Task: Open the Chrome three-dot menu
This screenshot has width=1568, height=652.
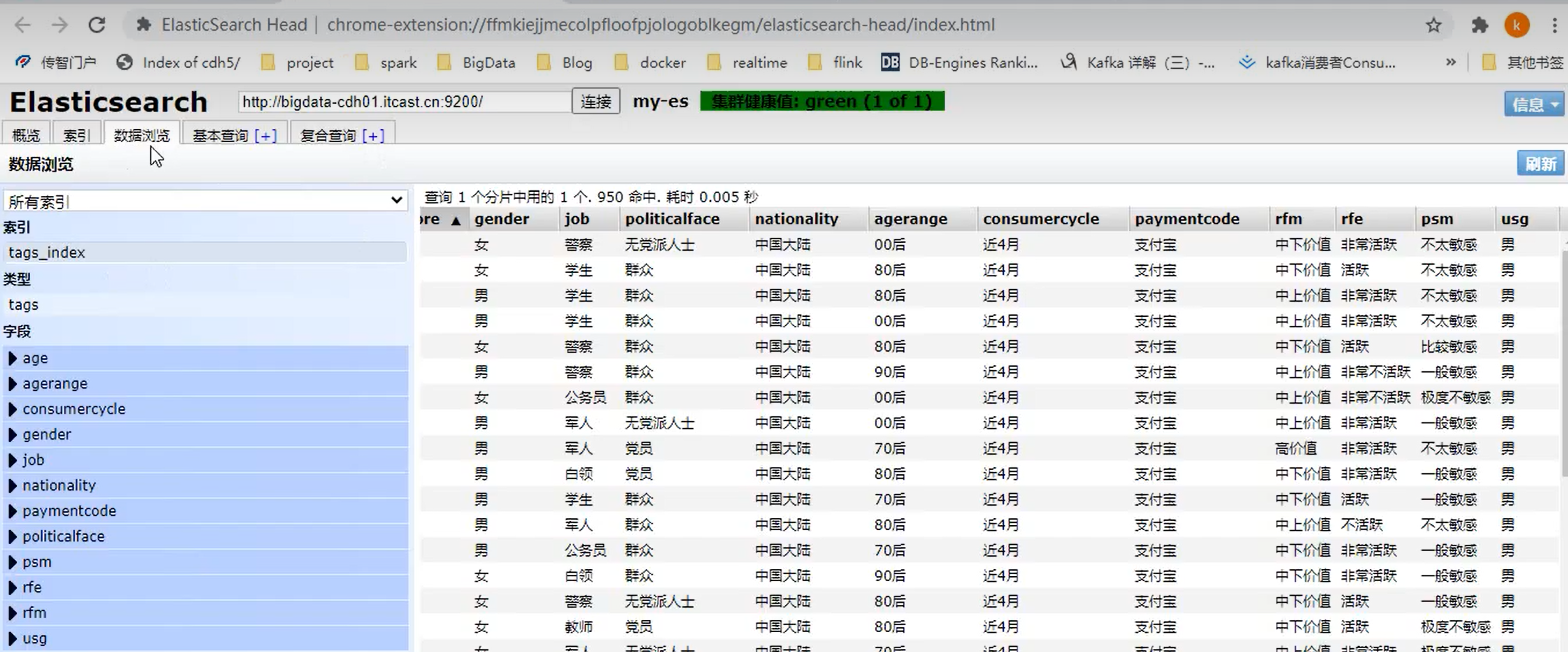Action: click(x=1554, y=25)
